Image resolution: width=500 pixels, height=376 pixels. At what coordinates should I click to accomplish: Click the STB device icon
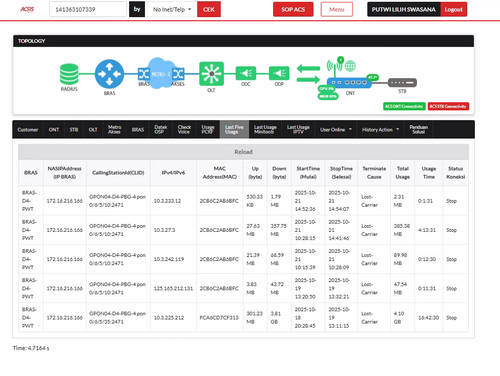(x=402, y=82)
